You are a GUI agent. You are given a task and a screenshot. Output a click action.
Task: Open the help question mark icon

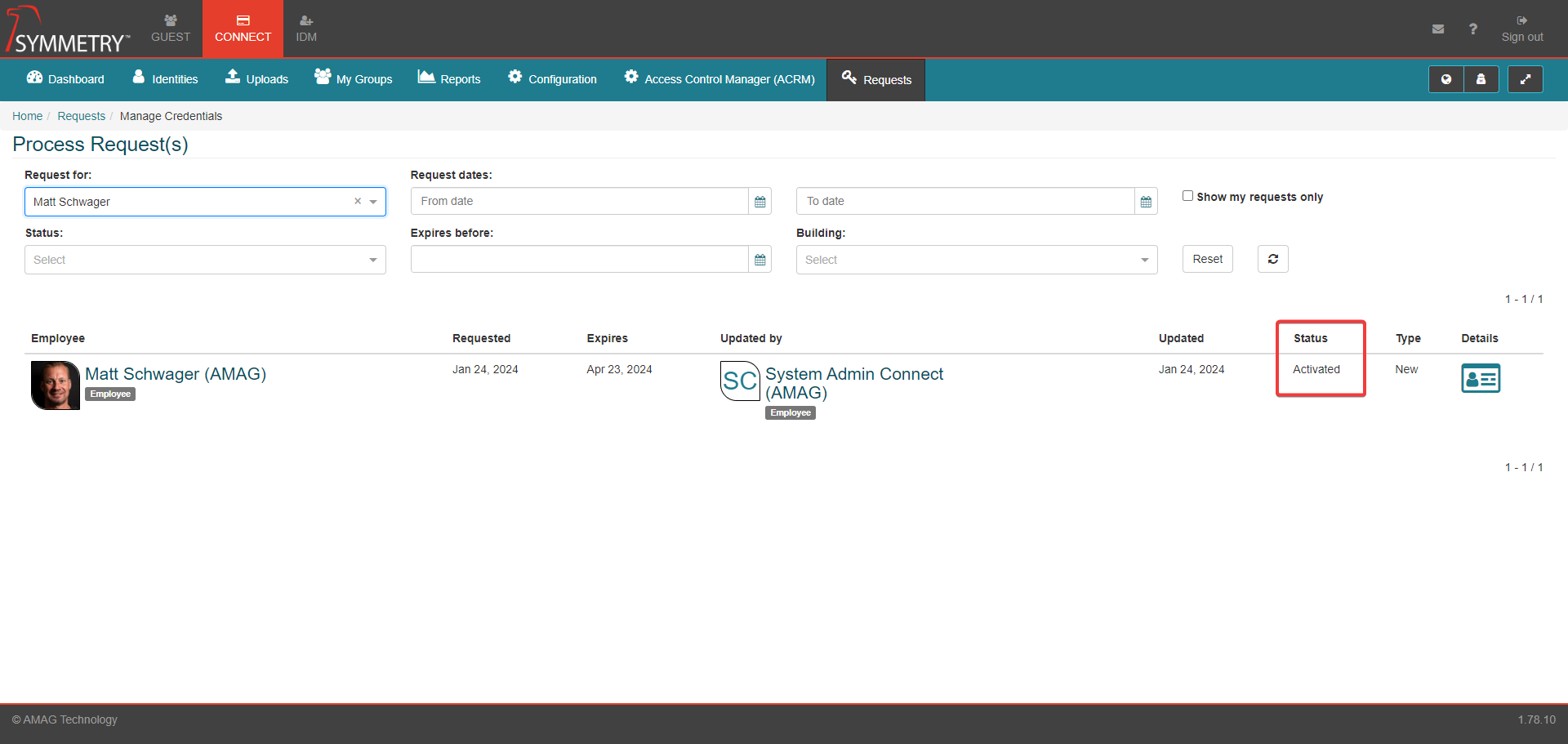click(1473, 29)
